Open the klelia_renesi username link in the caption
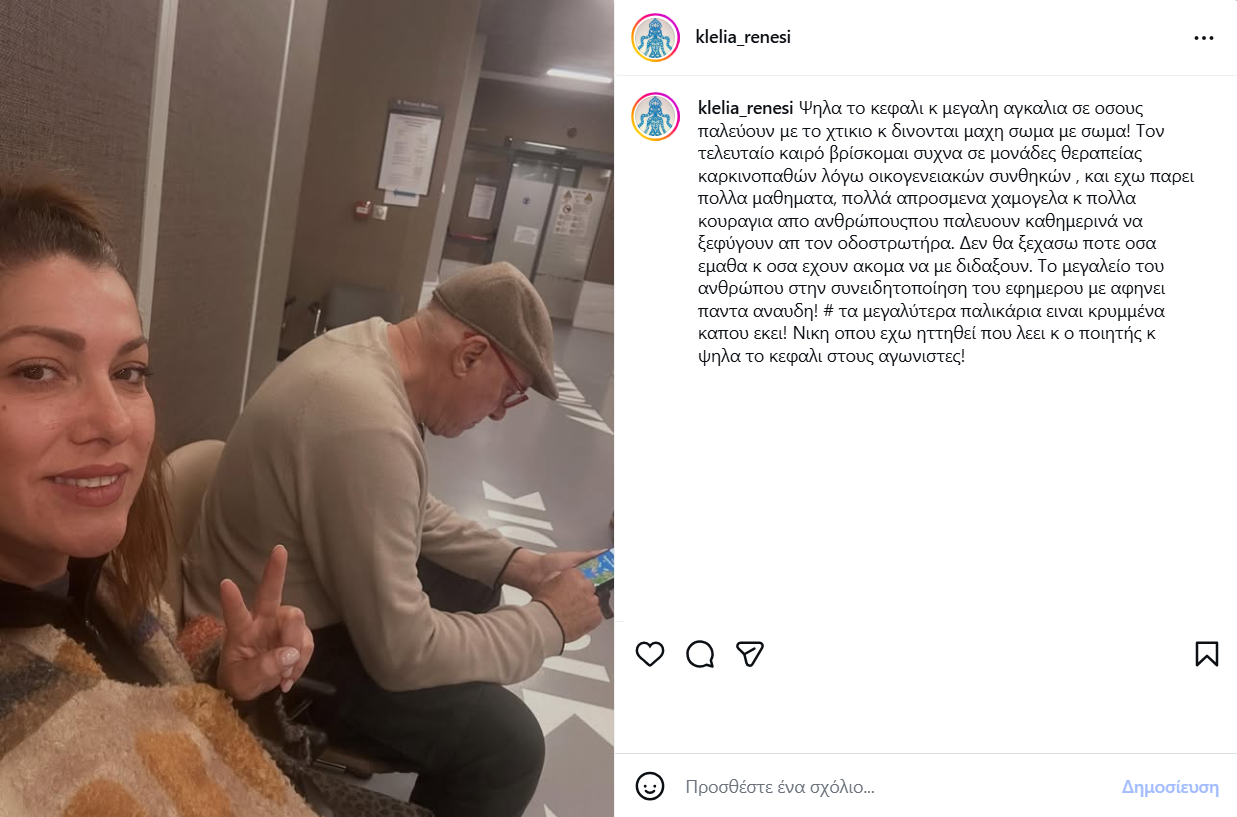The height and width of the screenshot is (817, 1237). pos(744,108)
